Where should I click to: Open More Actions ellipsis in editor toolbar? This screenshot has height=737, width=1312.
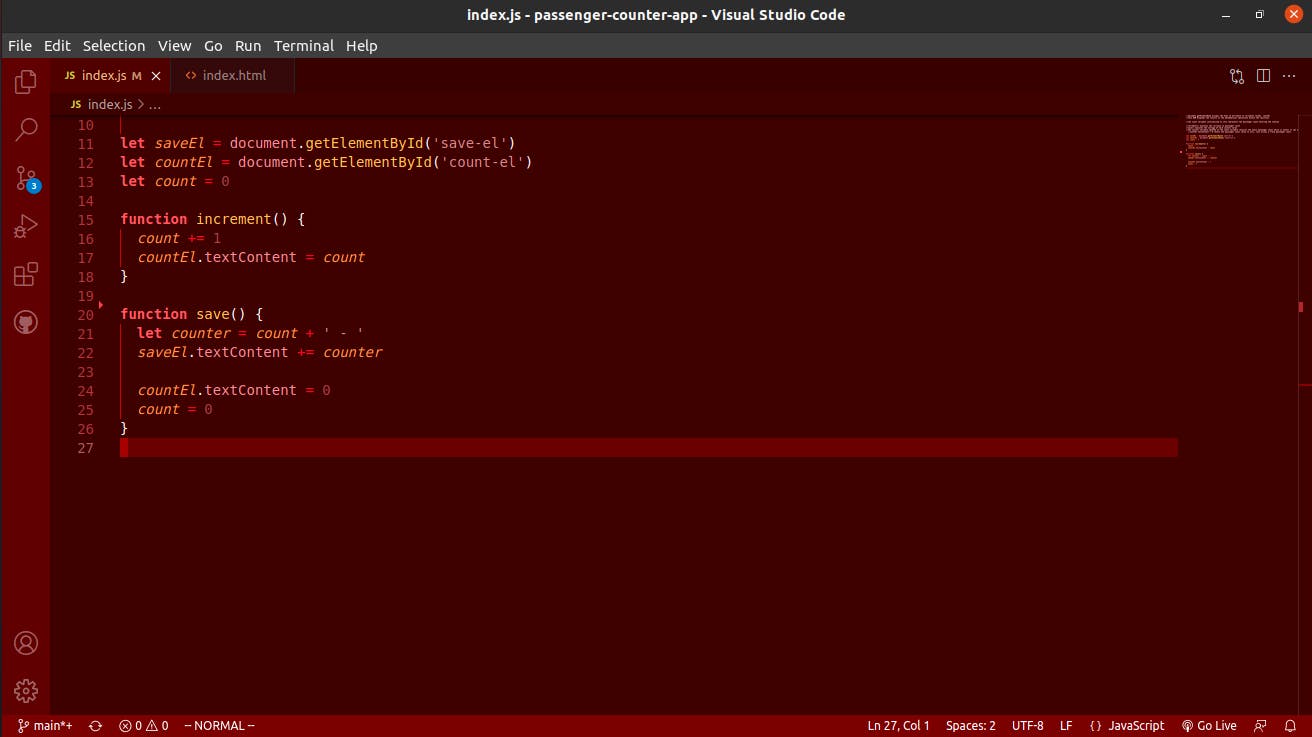click(x=1289, y=76)
